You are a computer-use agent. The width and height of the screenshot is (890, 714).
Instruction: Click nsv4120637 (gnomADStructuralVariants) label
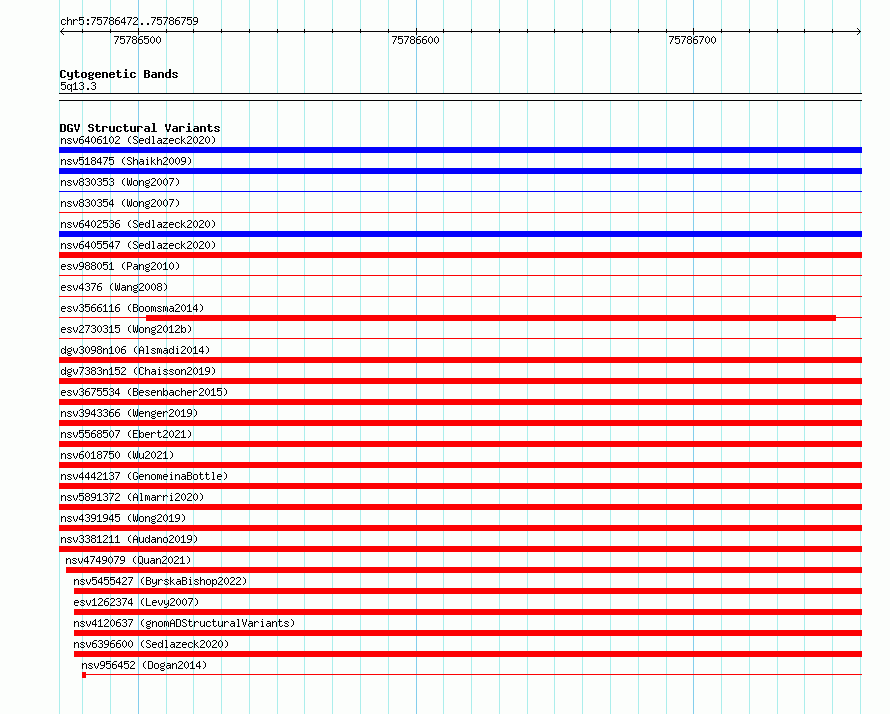click(x=184, y=623)
